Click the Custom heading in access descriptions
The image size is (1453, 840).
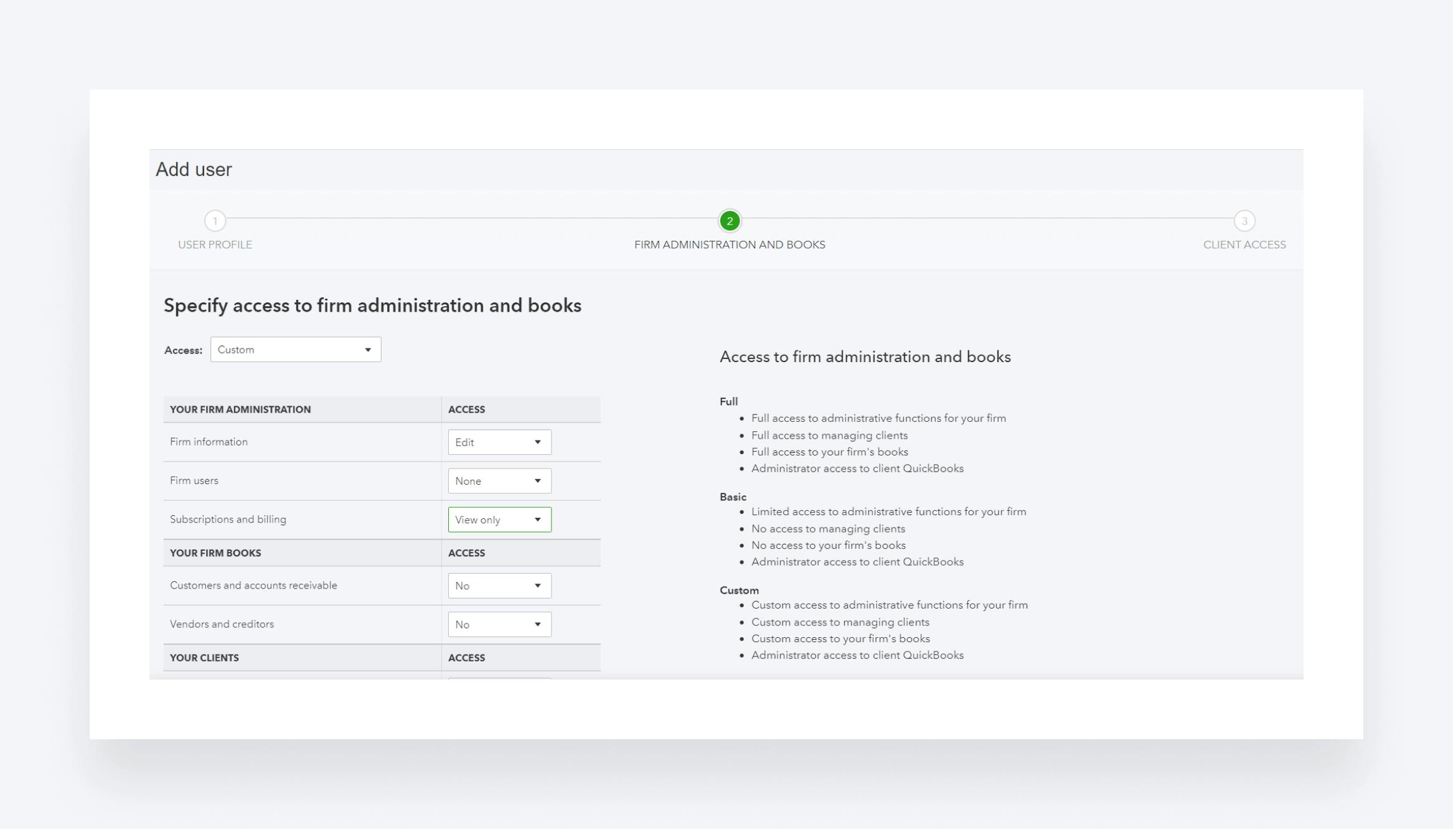click(739, 590)
